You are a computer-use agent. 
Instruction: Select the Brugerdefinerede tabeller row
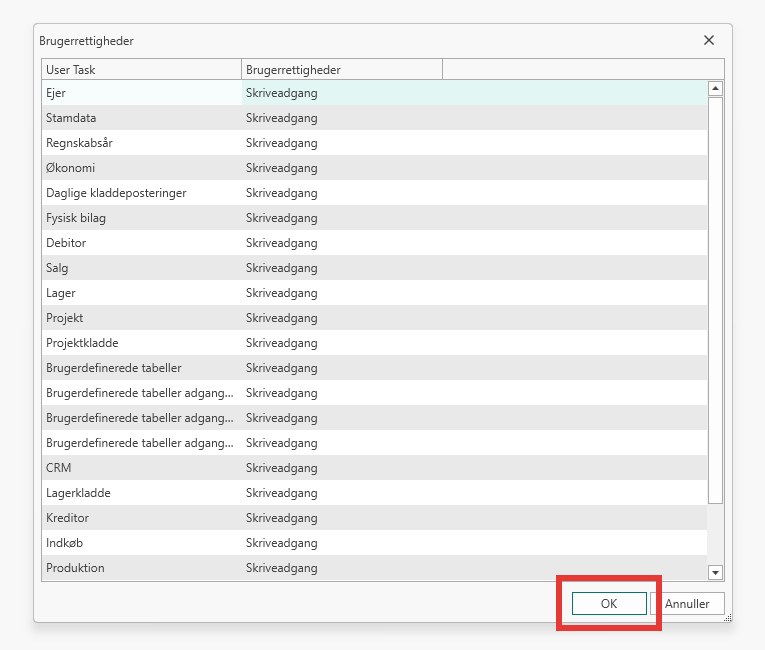(x=374, y=367)
